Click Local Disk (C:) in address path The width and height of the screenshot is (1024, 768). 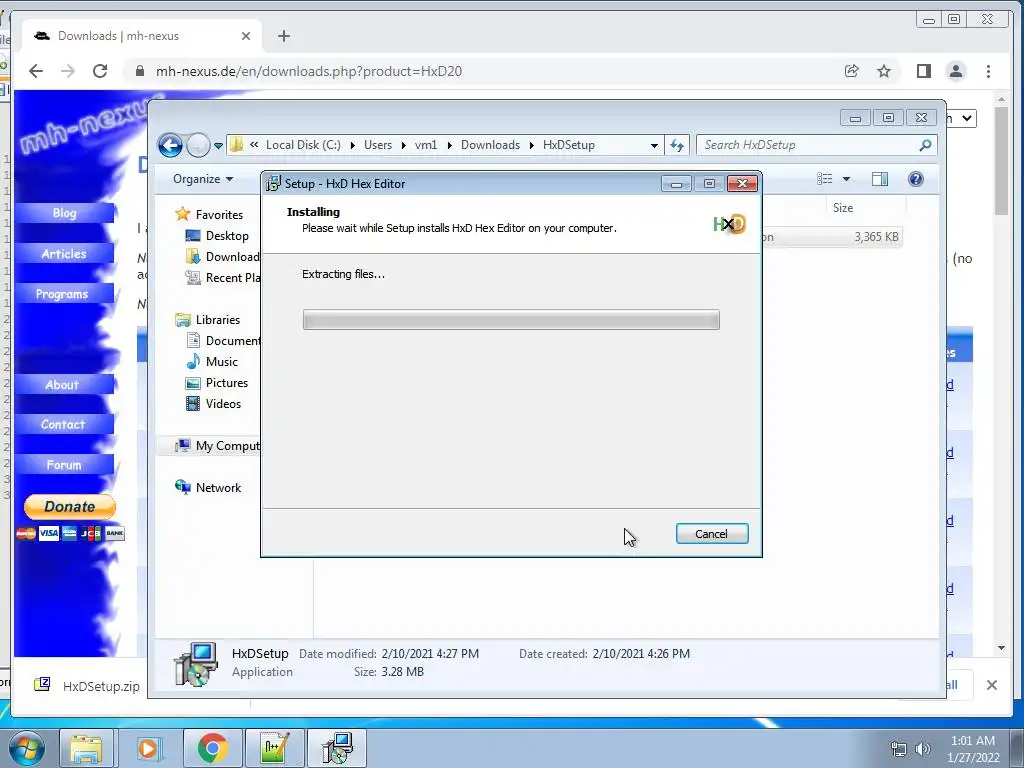click(303, 145)
